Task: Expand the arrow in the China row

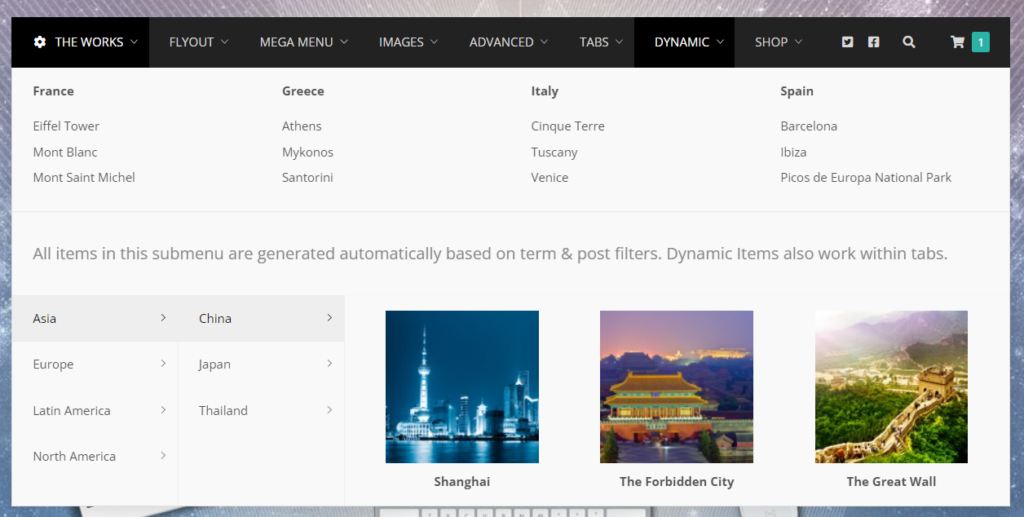Action: coord(330,318)
